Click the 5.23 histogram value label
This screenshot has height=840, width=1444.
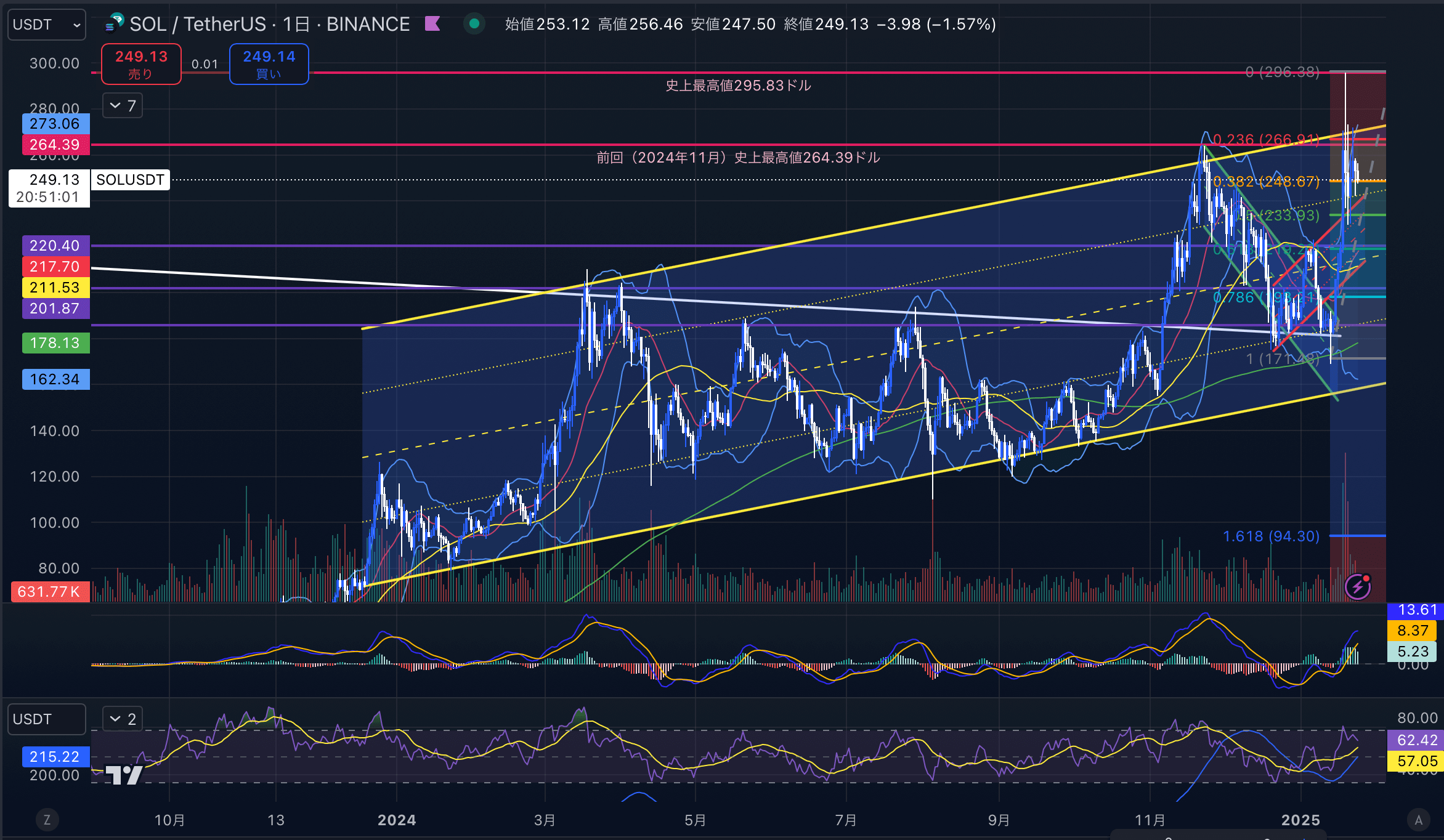(1412, 652)
